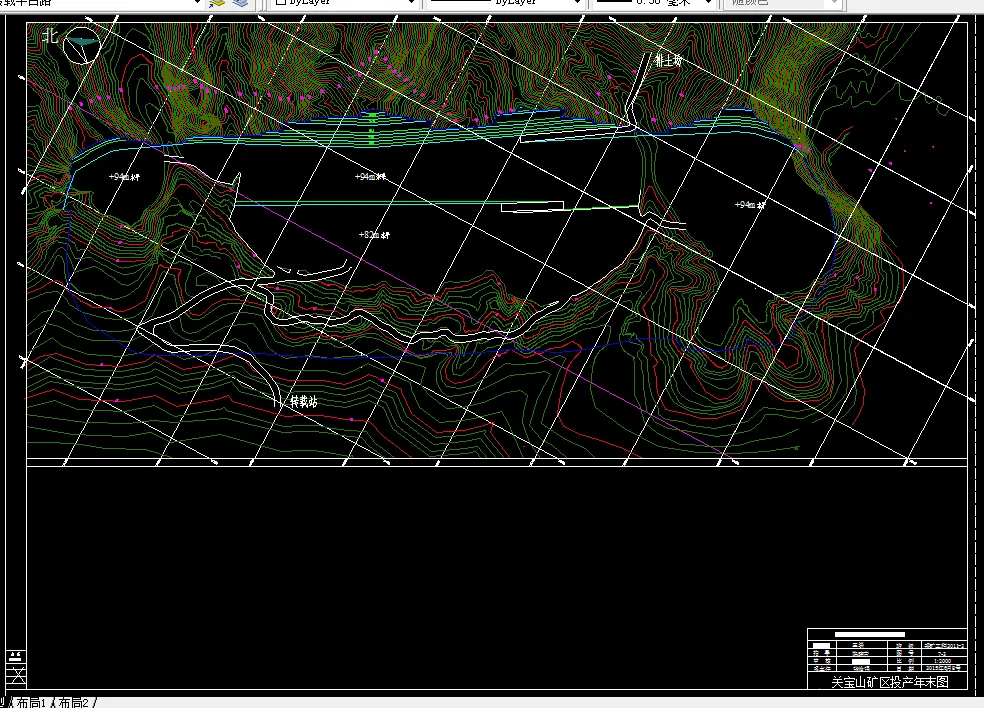Select the +94m label directly above +82m
The height and width of the screenshot is (708, 984).
tap(370, 177)
